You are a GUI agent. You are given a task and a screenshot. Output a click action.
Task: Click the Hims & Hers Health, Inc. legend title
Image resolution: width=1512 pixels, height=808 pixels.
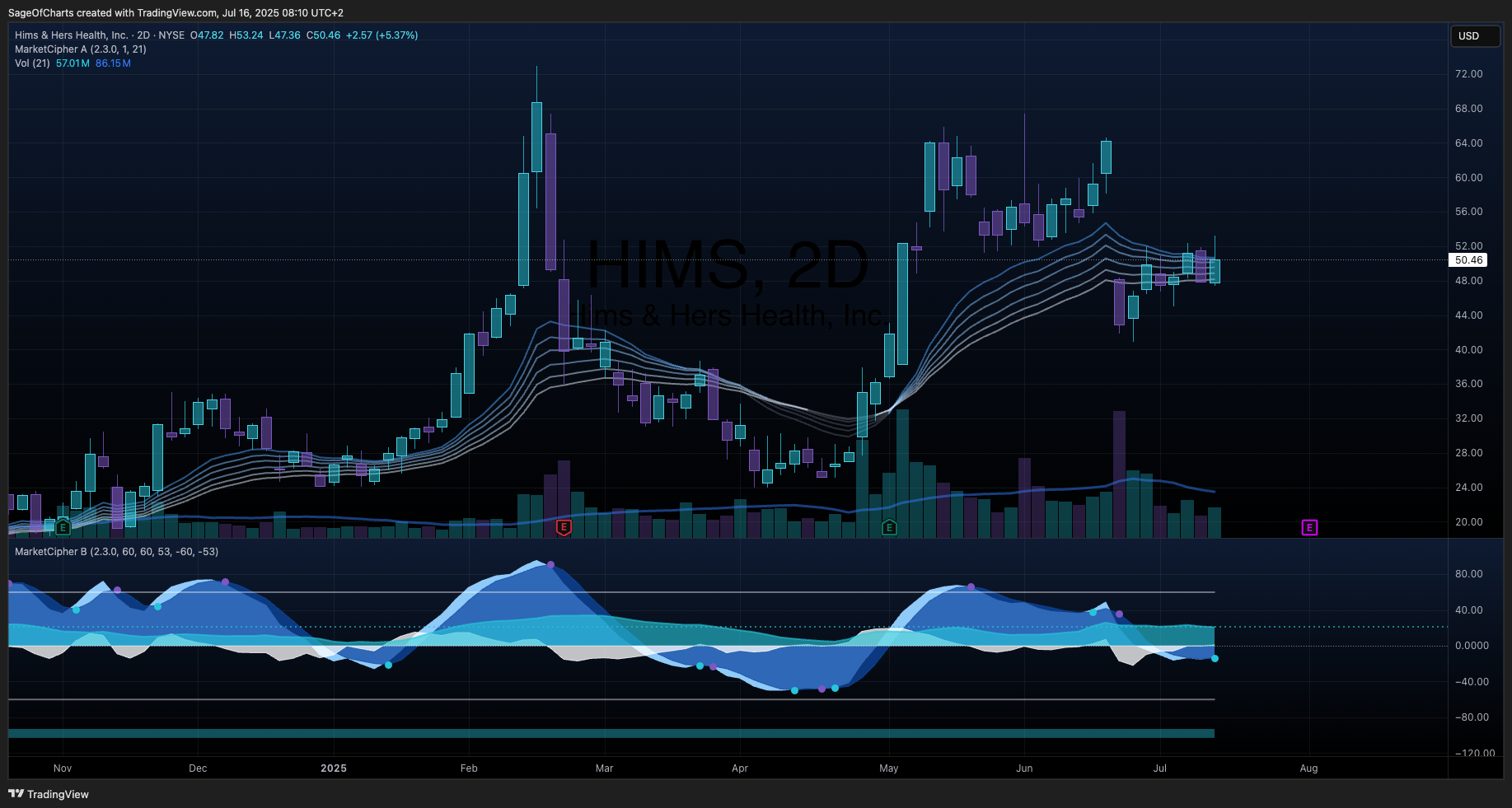[x=72, y=35]
